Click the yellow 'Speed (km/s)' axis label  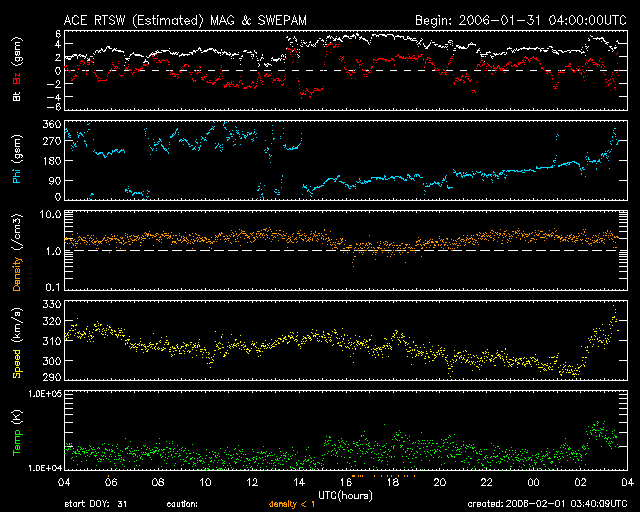point(17,343)
